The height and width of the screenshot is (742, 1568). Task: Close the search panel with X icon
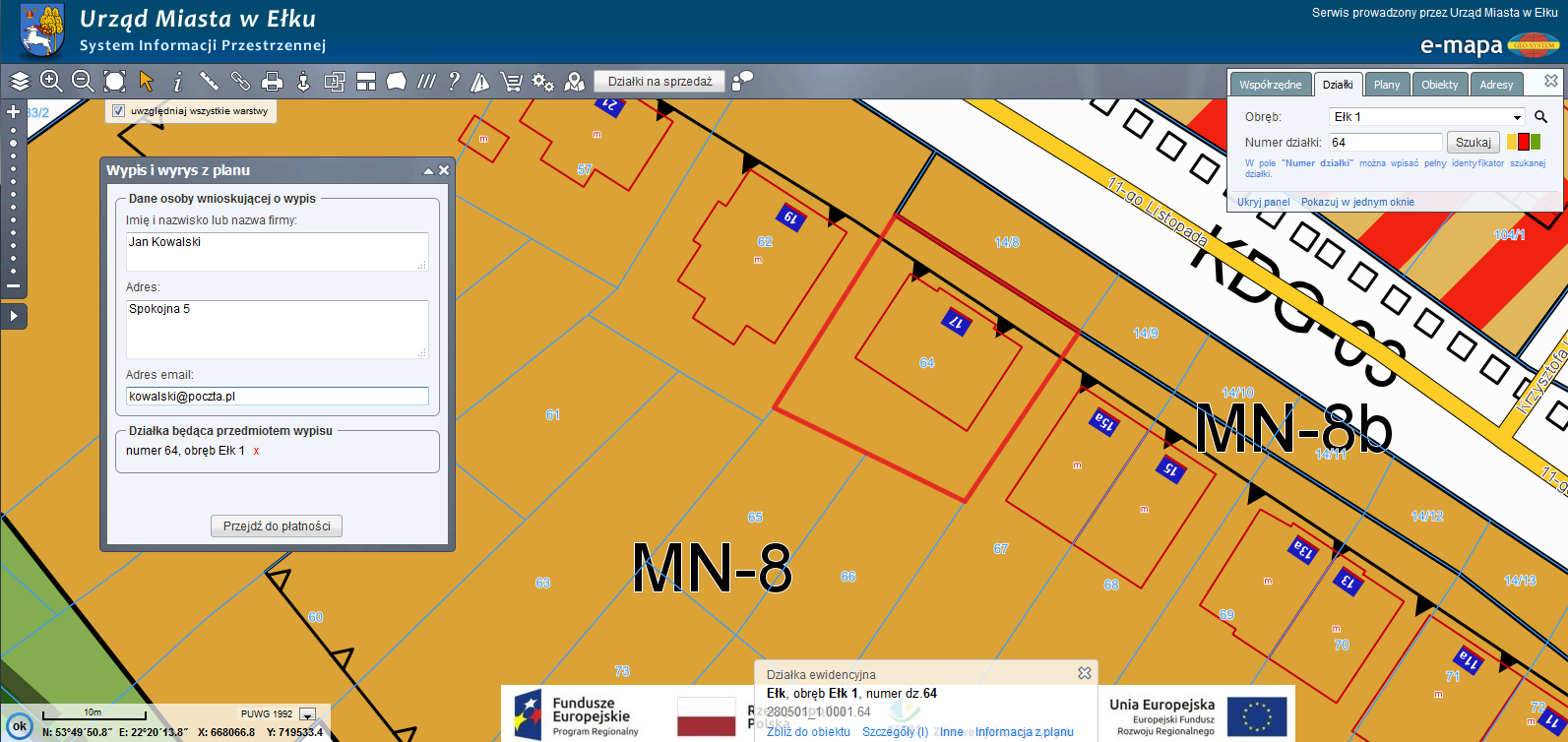[1551, 81]
